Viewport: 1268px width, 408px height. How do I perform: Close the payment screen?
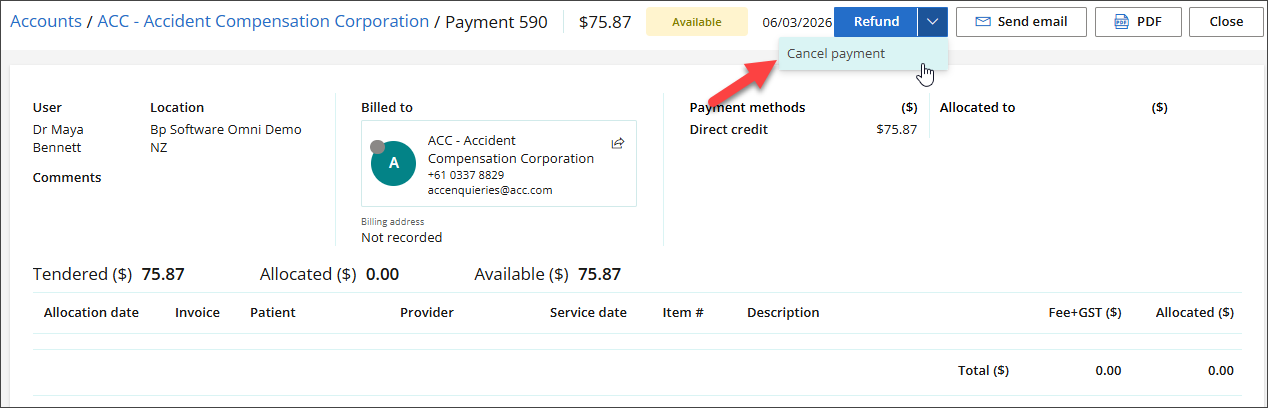1226,21
